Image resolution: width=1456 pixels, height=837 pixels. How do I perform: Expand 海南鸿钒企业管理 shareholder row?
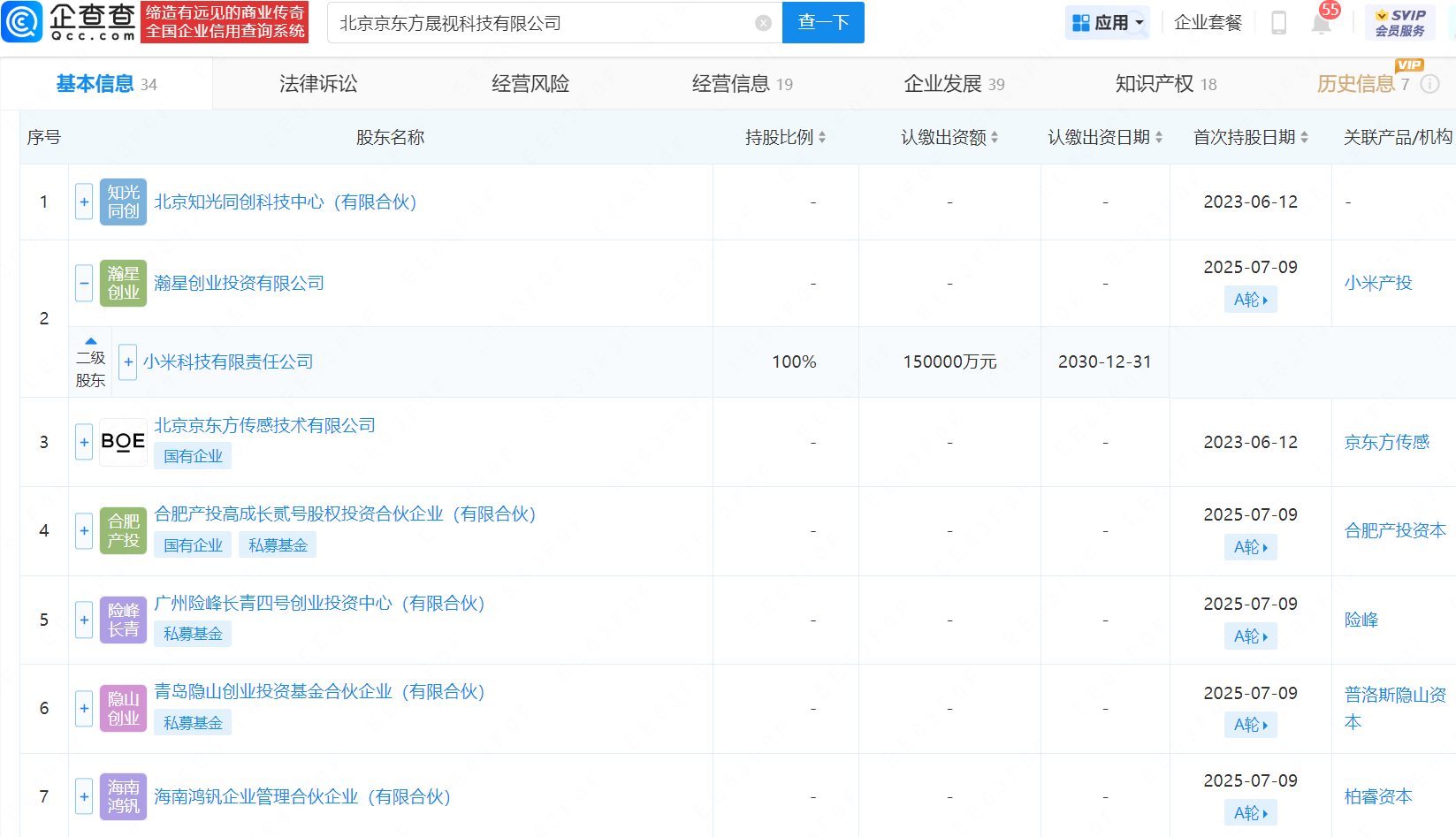pos(84,796)
